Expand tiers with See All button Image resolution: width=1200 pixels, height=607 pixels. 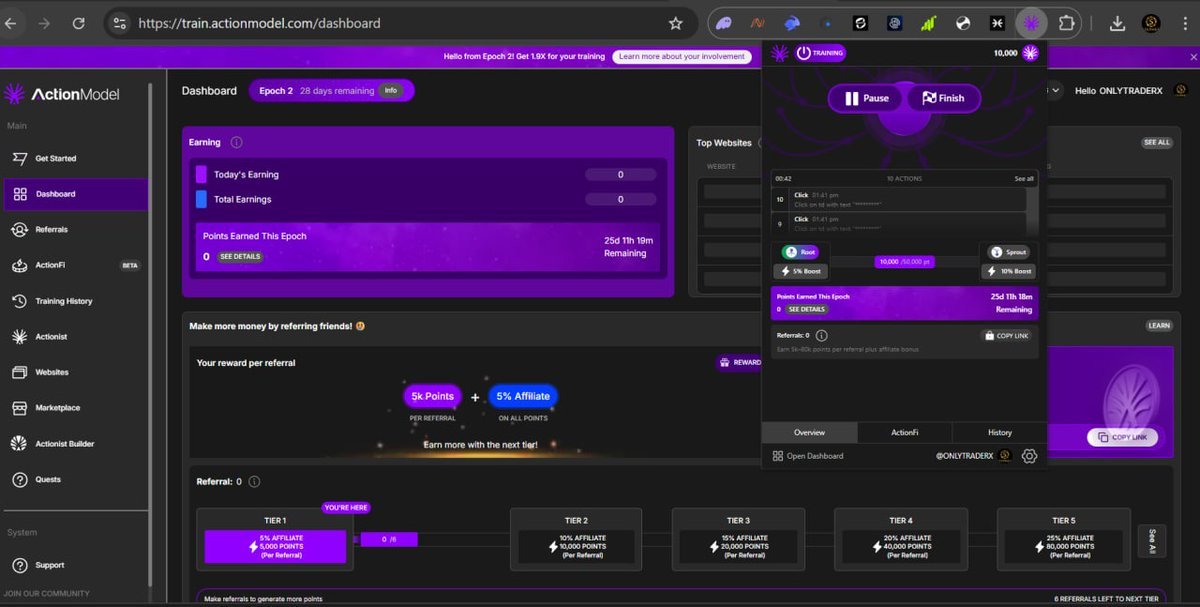(x=1151, y=541)
